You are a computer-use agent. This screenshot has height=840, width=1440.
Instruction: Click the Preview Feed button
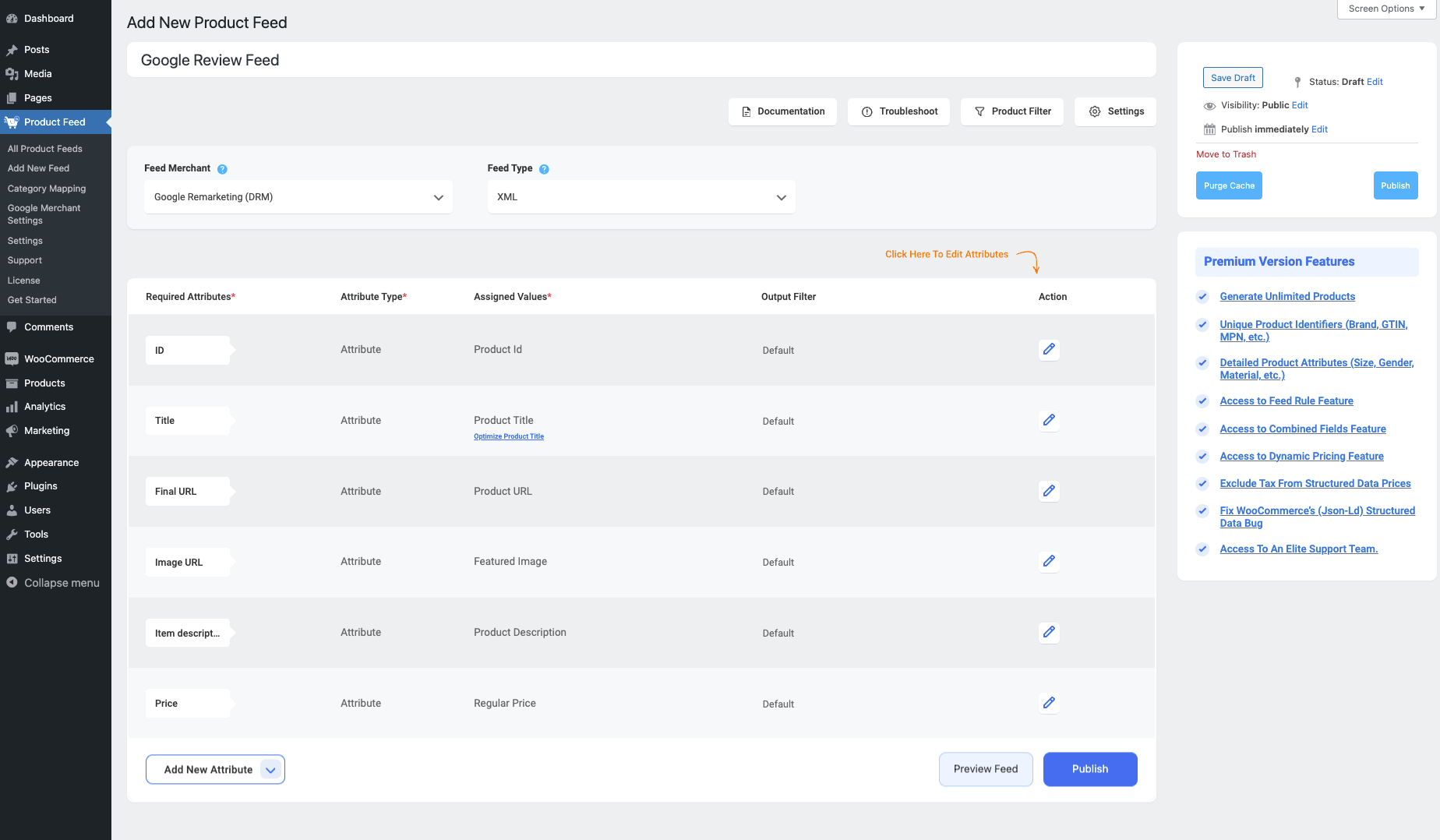click(986, 769)
